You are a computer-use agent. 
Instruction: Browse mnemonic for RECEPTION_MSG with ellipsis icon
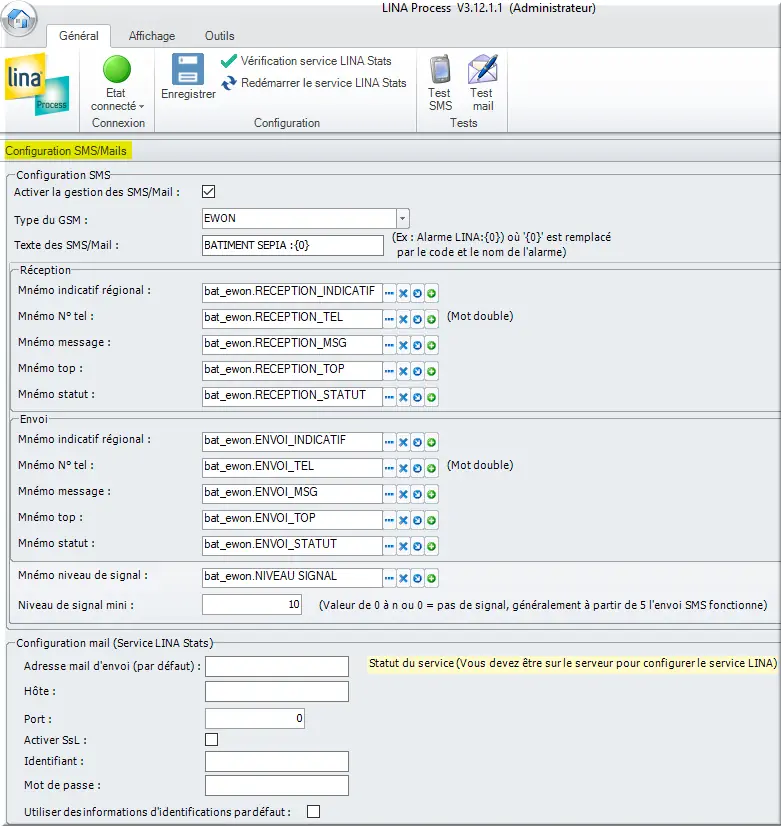point(389,346)
